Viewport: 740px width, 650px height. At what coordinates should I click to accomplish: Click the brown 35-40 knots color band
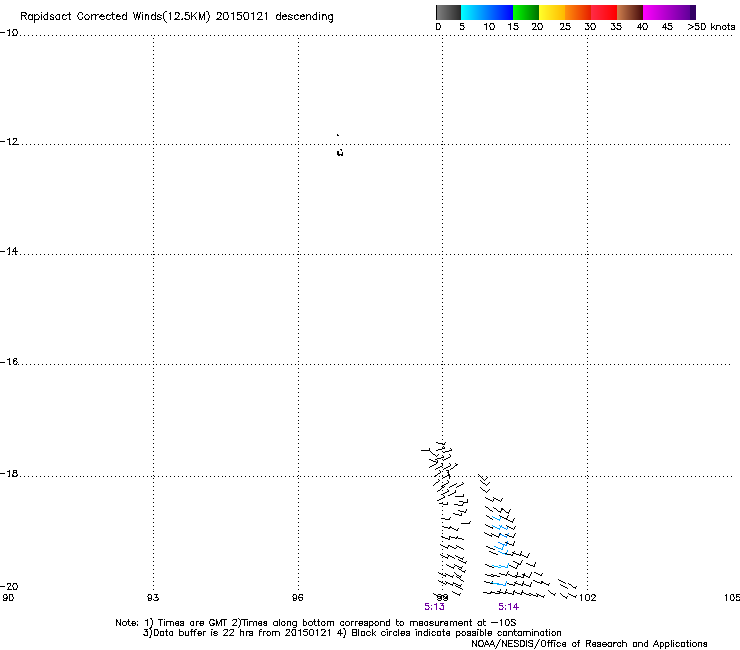[630, 12]
